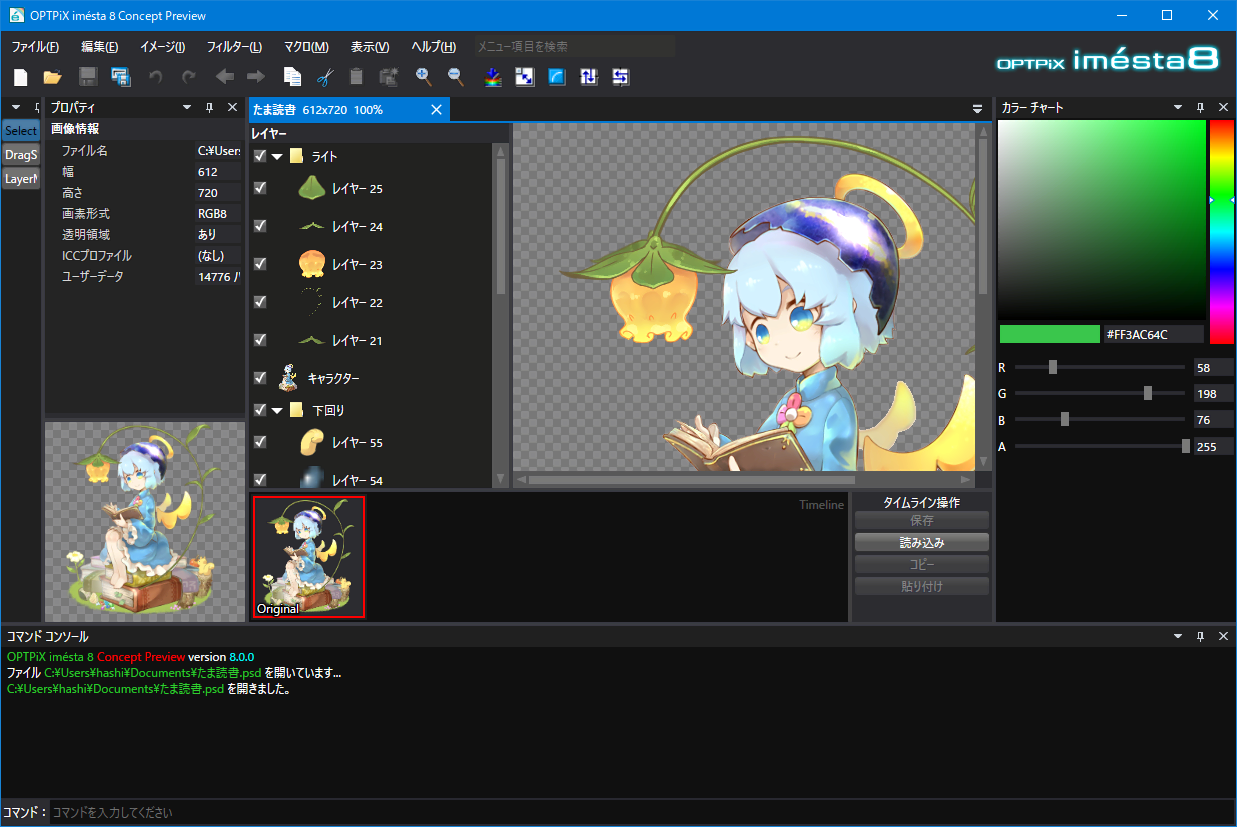The height and width of the screenshot is (827, 1237).
Task: Open プロパティ panel dropdown arrow
Action: [x=187, y=107]
